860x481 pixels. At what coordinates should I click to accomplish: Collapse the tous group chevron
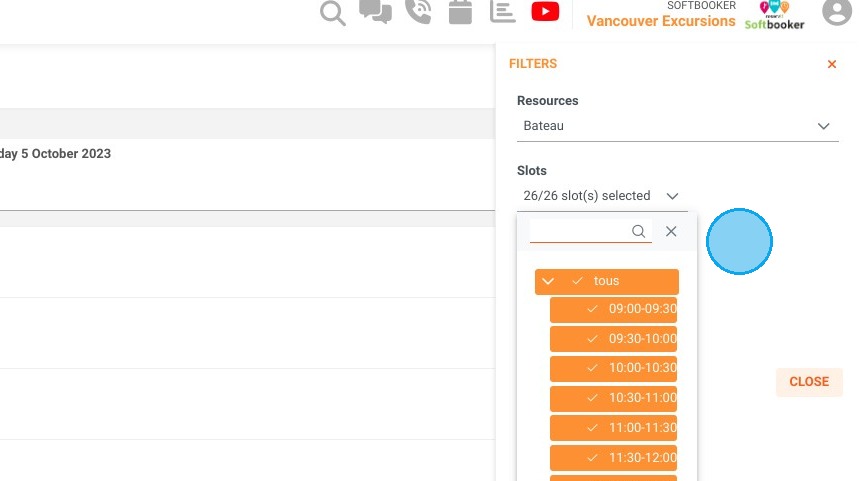[547, 281]
